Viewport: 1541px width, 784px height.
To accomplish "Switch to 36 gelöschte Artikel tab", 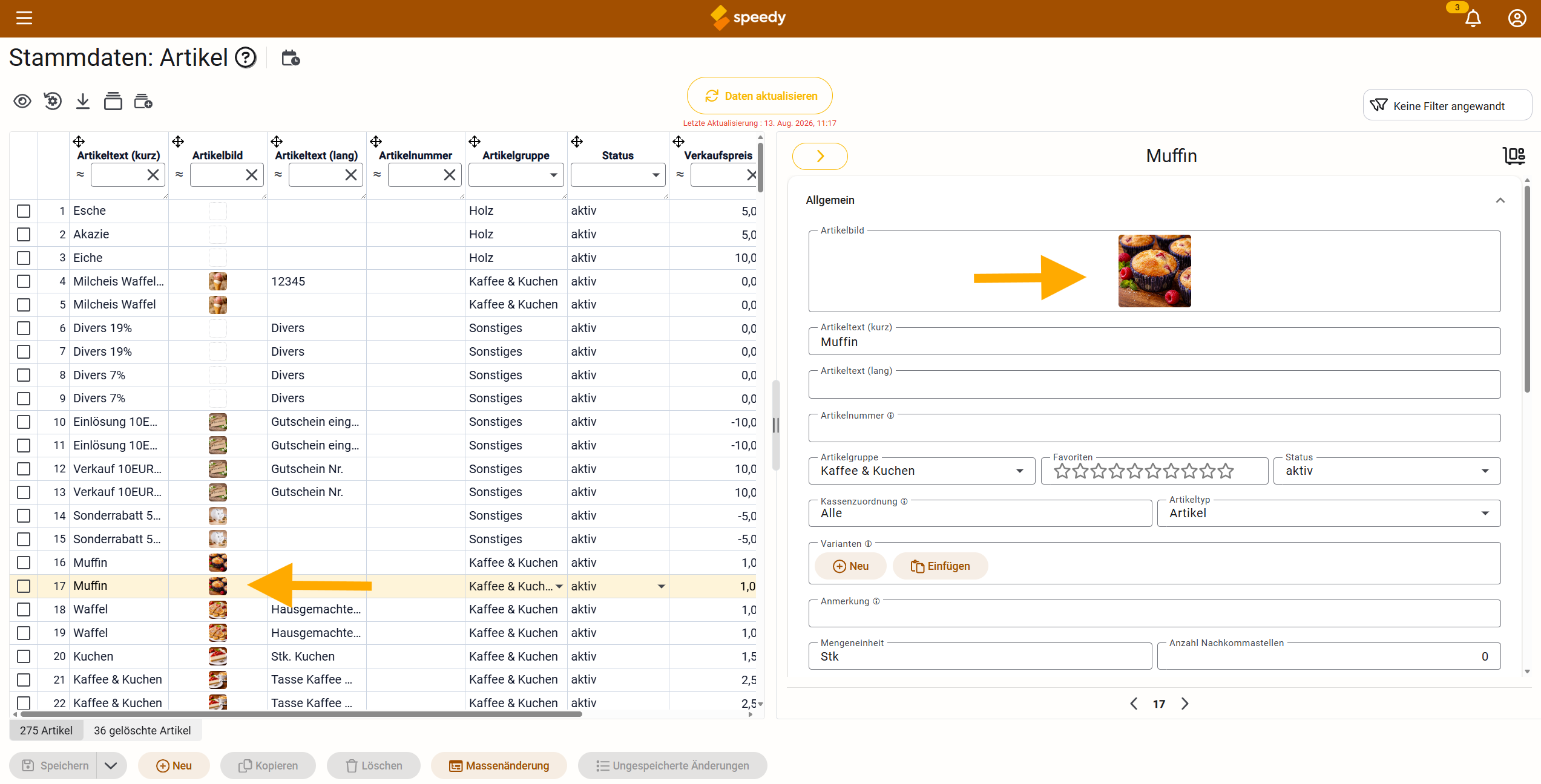I will [x=142, y=730].
